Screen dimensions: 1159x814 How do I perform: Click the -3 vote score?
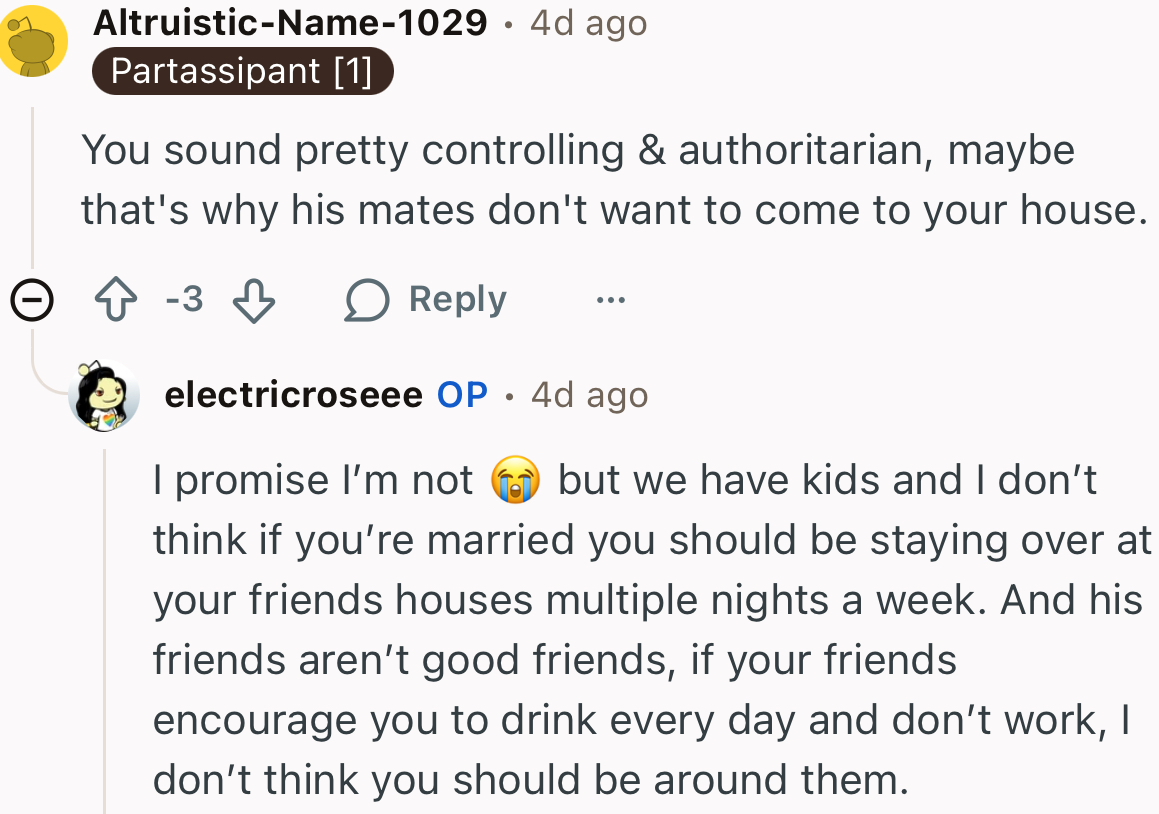point(183,298)
